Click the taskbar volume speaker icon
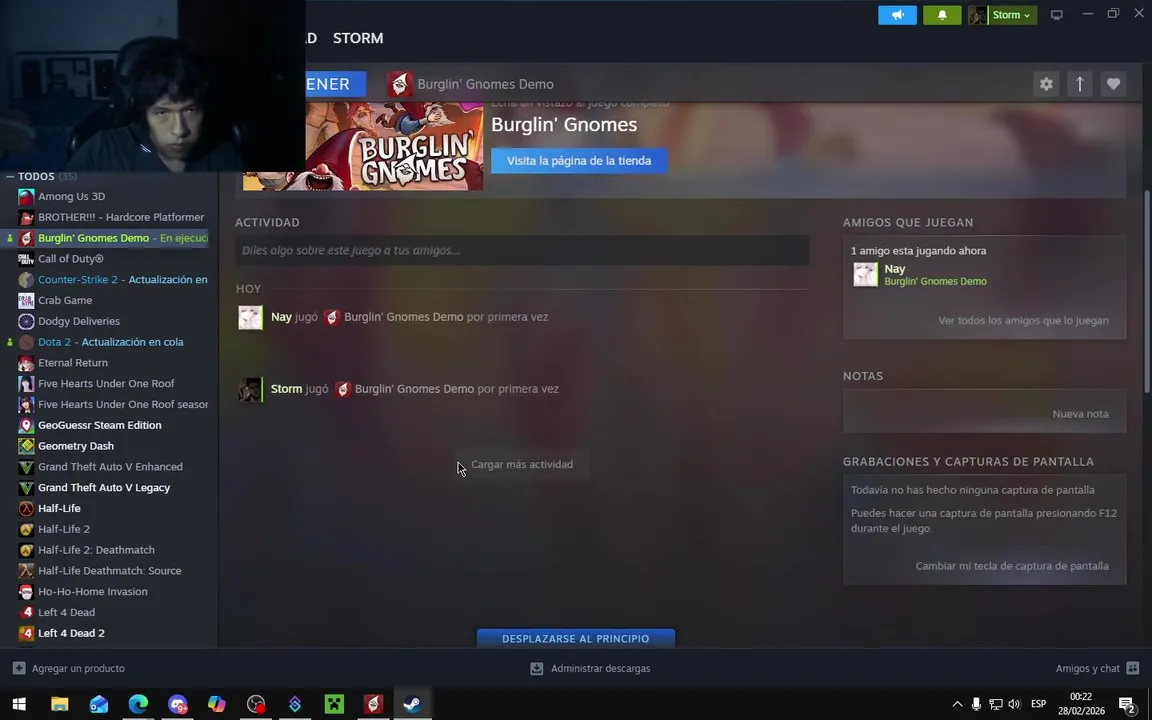Viewport: 1152px width, 720px height. 1015,705
